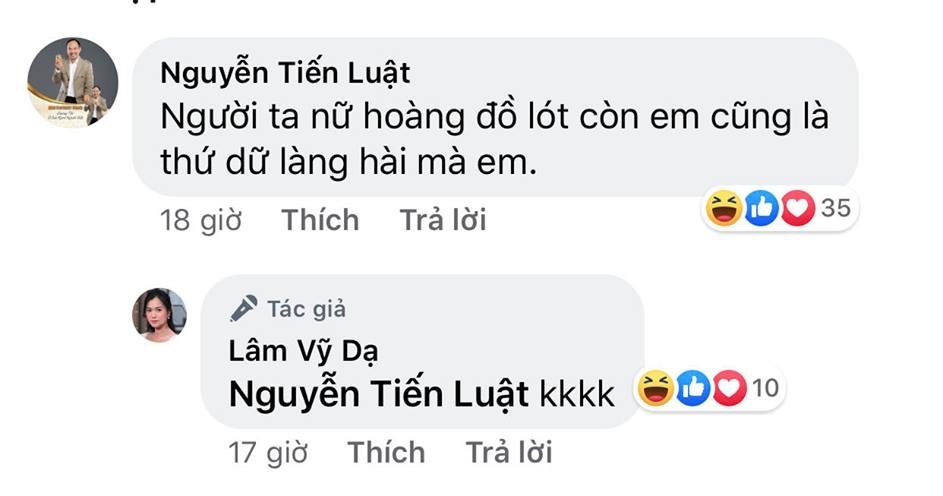Open the tagged Nguyễn Tiến Luật mention in reply
The height and width of the screenshot is (496, 943).
coord(379,395)
